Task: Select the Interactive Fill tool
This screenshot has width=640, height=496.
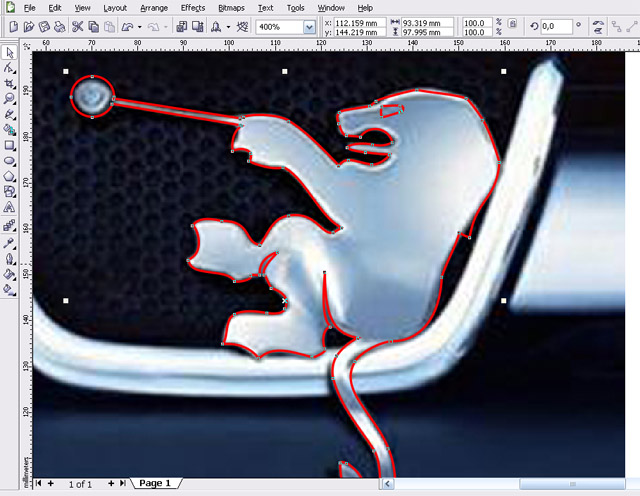Action: coord(9,290)
